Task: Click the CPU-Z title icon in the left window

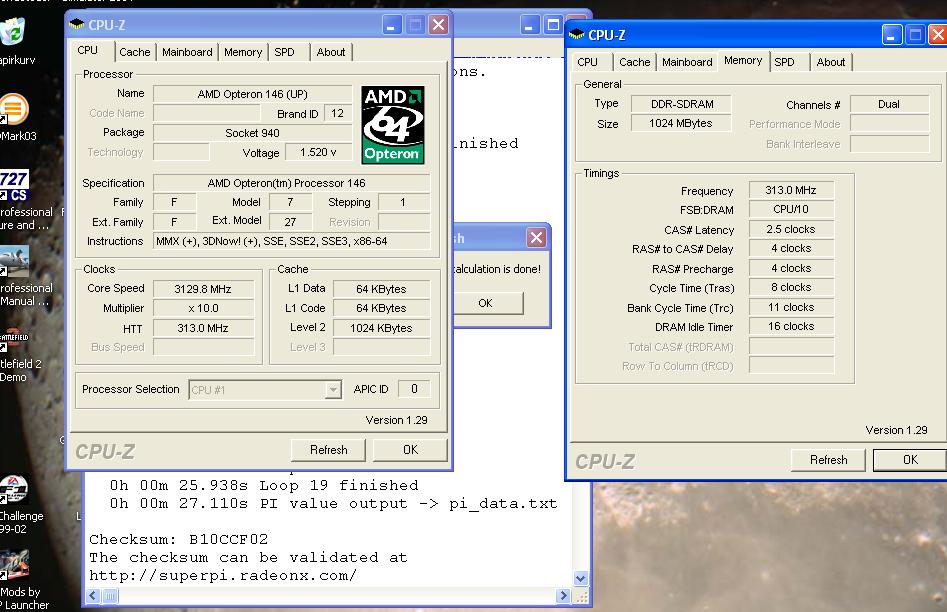Action: click(77, 24)
